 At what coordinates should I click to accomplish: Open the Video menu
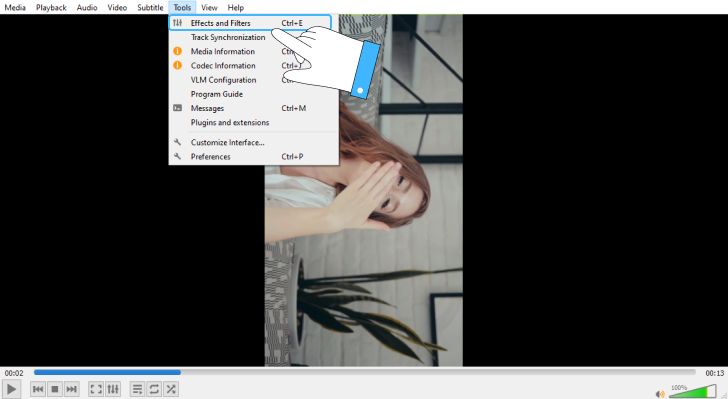pos(117,7)
